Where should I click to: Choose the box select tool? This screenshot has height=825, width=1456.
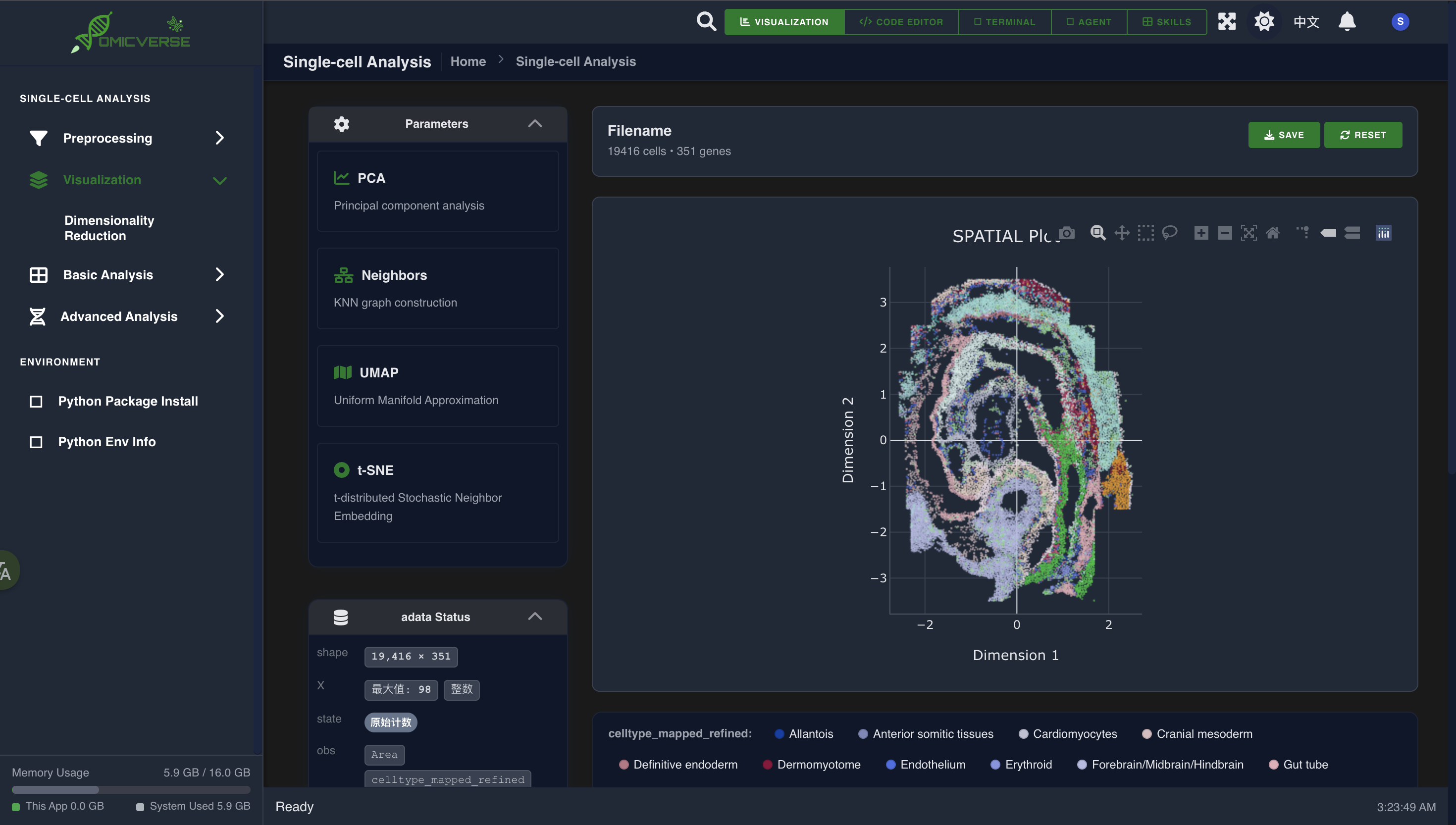click(x=1145, y=233)
